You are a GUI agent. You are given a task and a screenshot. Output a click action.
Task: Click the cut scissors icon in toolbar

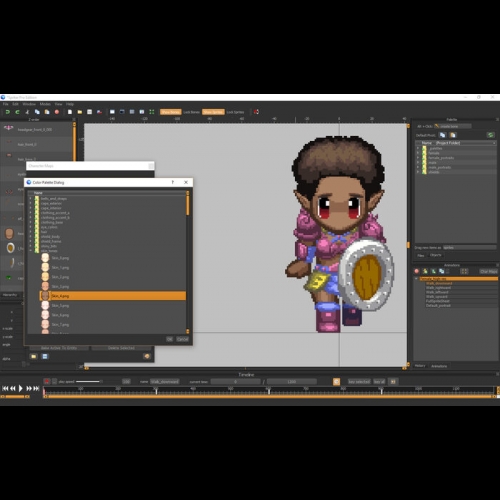(27, 112)
